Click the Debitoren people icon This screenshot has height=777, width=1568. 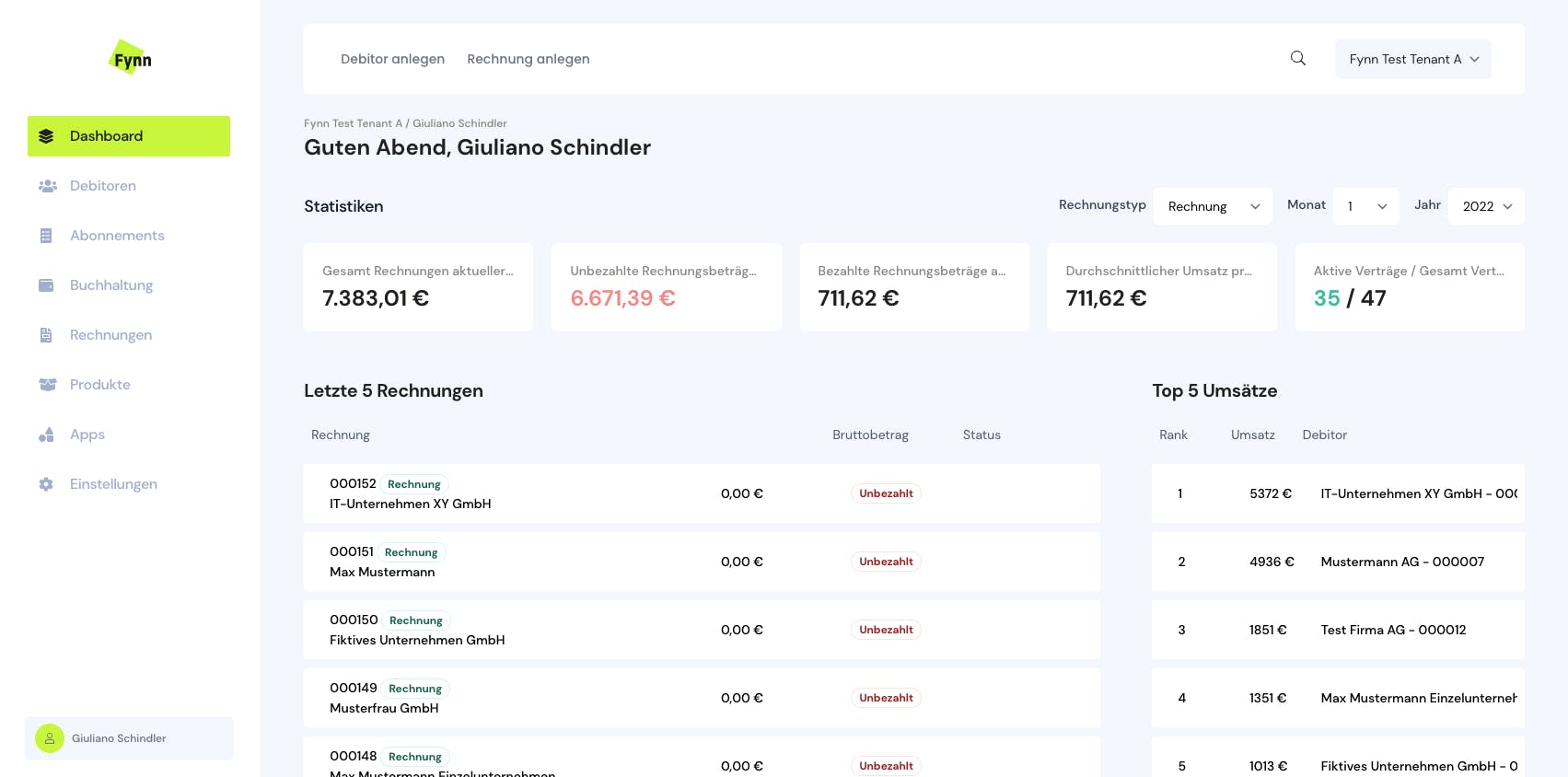point(47,186)
